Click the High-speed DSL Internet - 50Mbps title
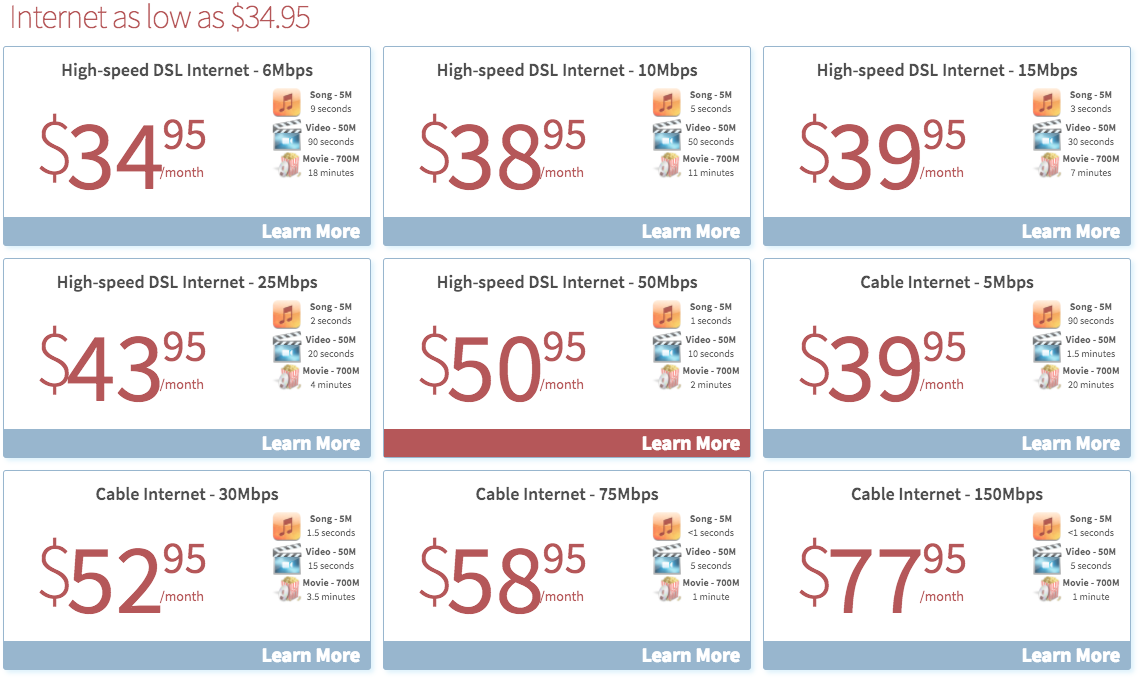This screenshot has height=679, width=1143. [x=567, y=282]
